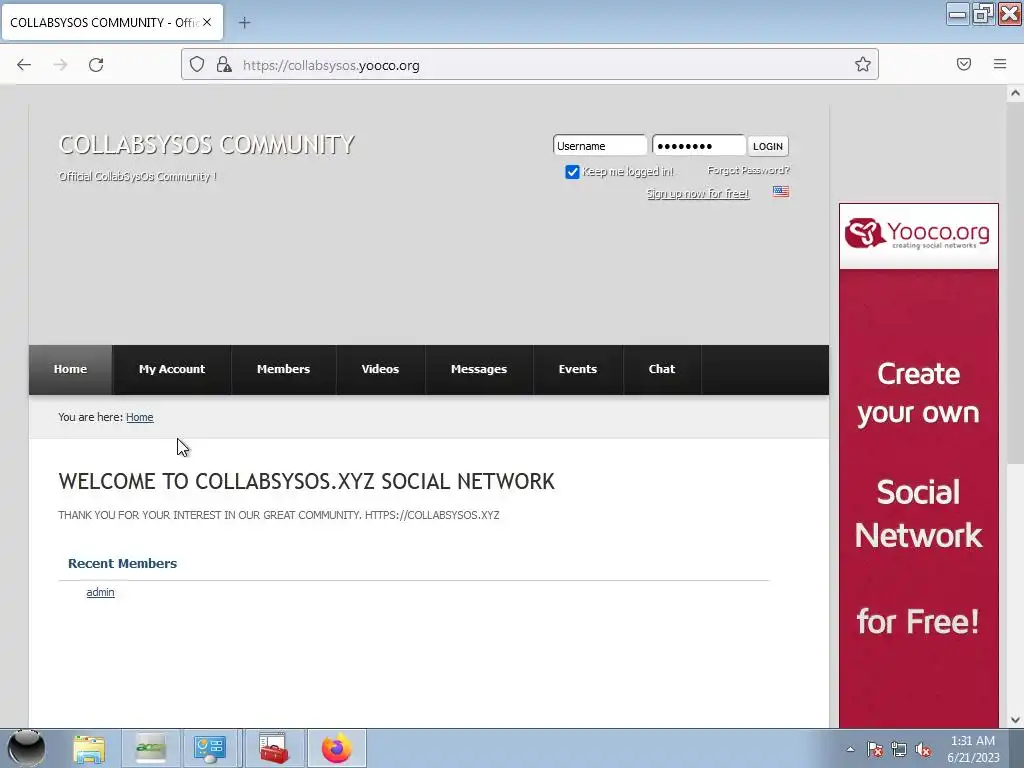Open the Chat menu item

662,370
